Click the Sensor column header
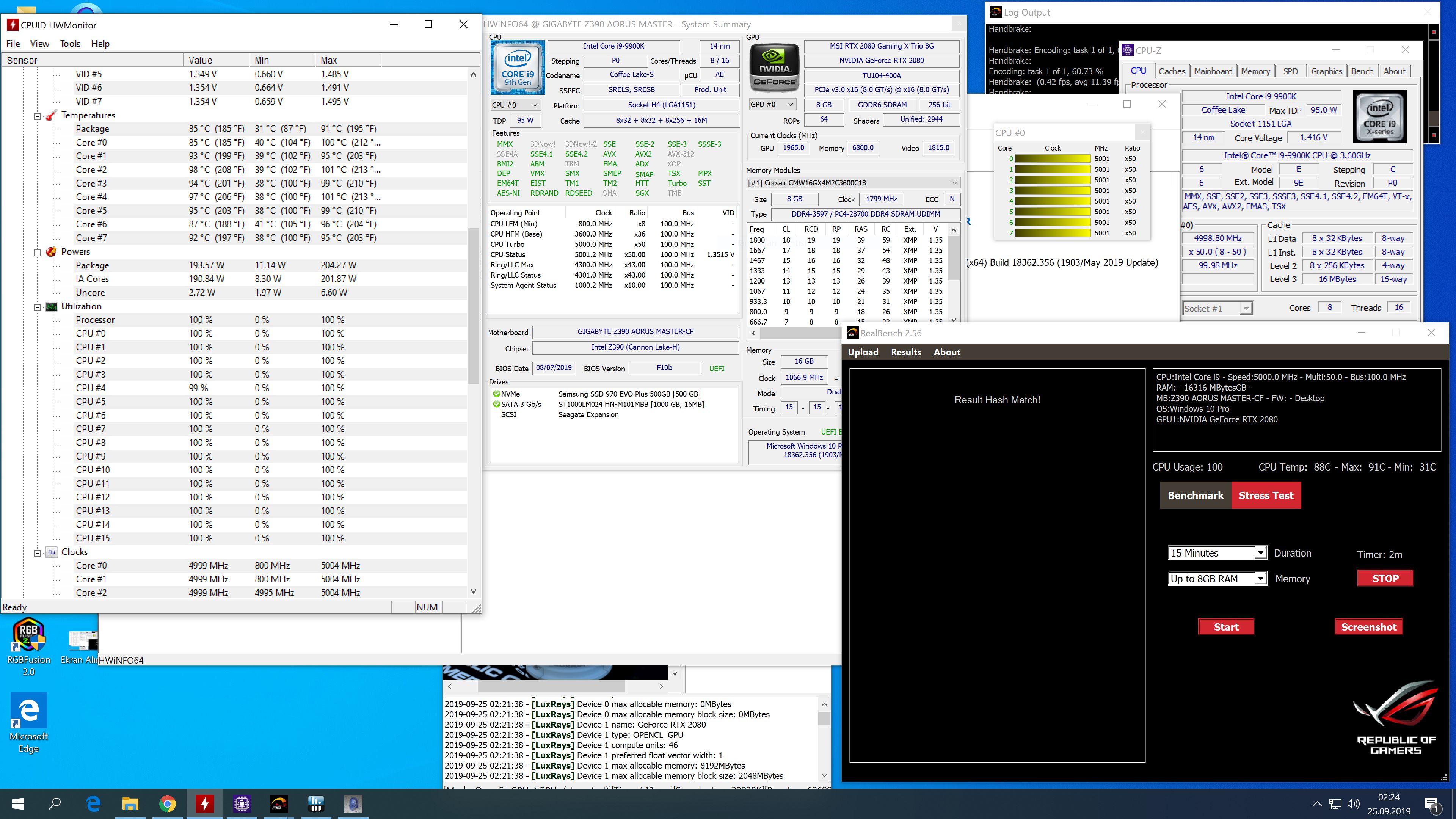The image size is (1456, 819). pyautogui.click(x=93, y=60)
